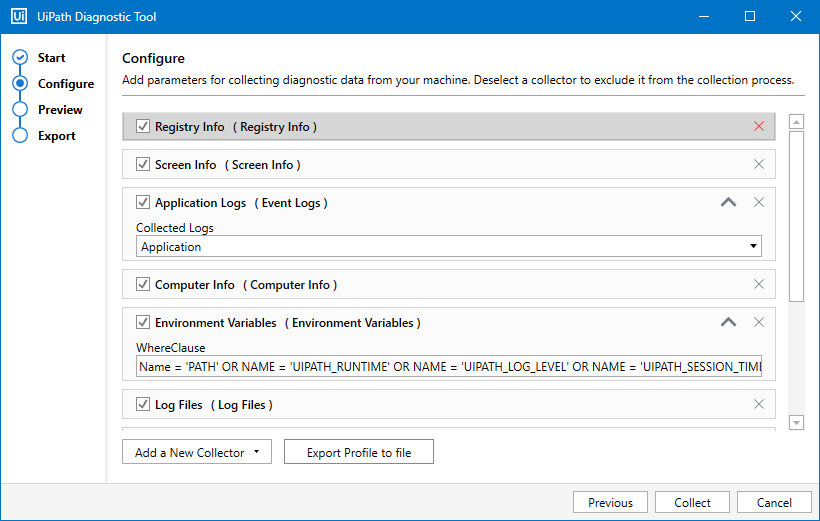Viewport: 820px width, 521px height.
Task: Click Export Profile to file
Action: (x=358, y=452)
